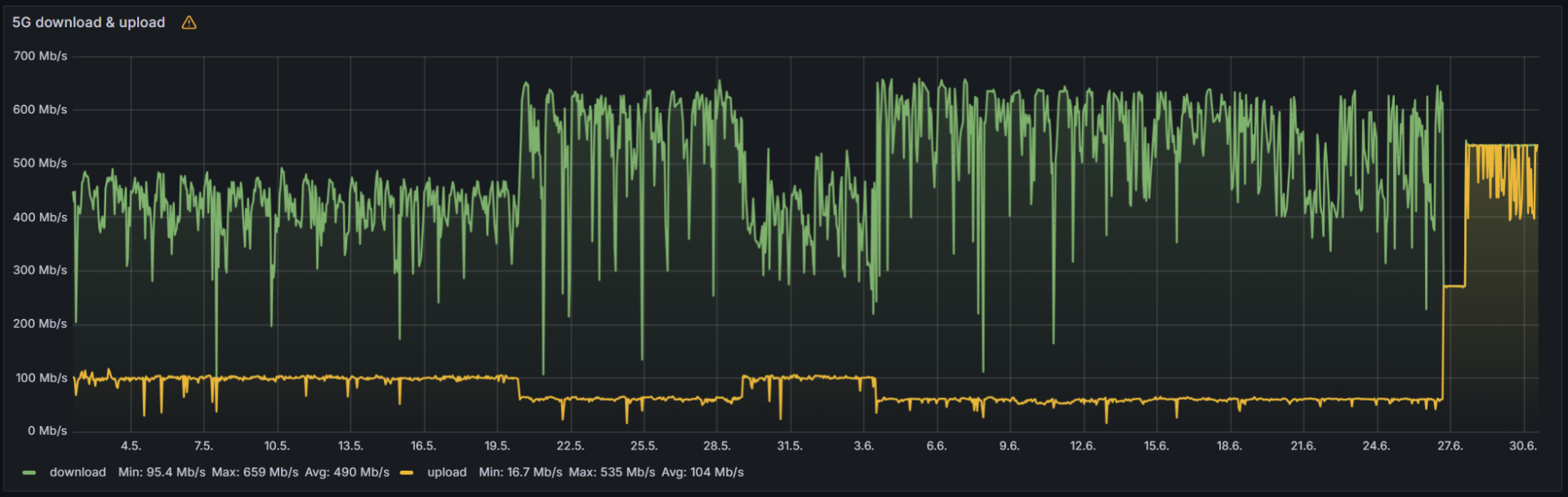Click the upload "Max: 535 Mb/s" legend value
The height and width of the screenshot is (497, 1568).
(612, 472)
